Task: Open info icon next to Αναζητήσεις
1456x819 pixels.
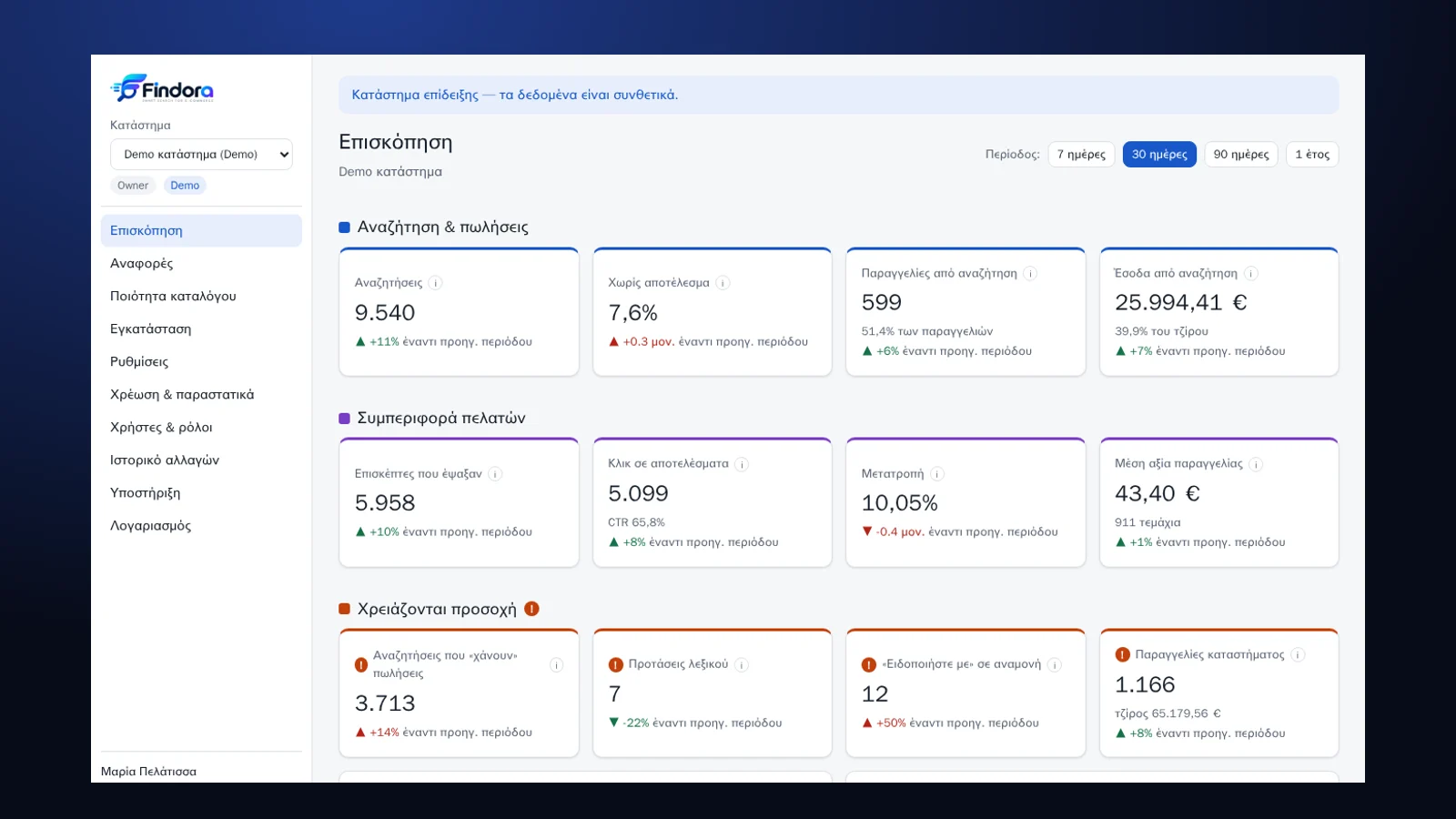Action: pyautogui.click(x=436, y=283)
